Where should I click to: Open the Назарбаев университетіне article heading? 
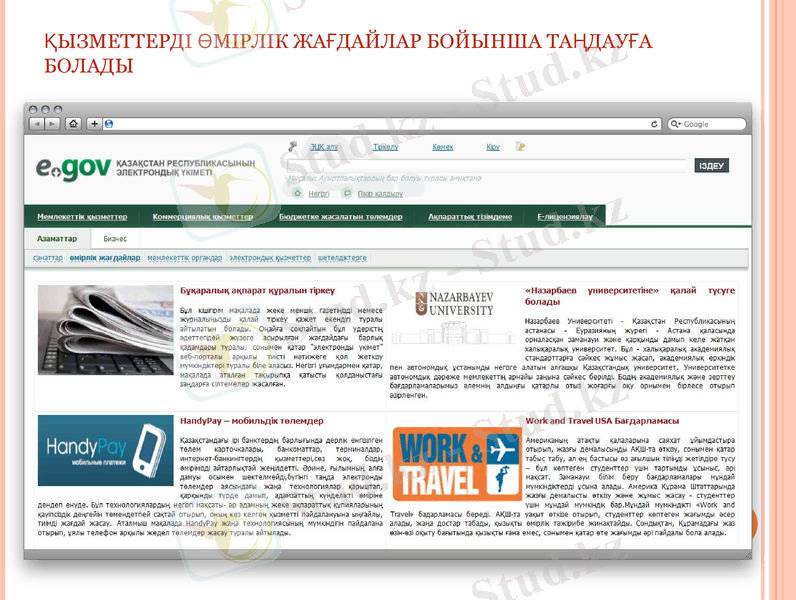(629, 296)
